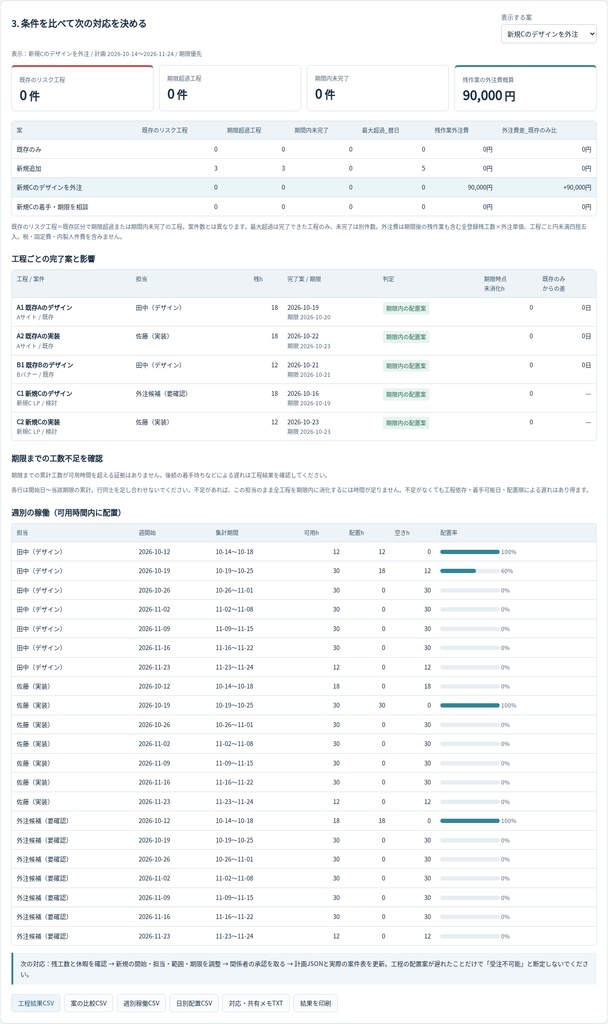Select the 新規追加 comparison row
Viewport: 608px width, 1024px height.
(304, 168)
